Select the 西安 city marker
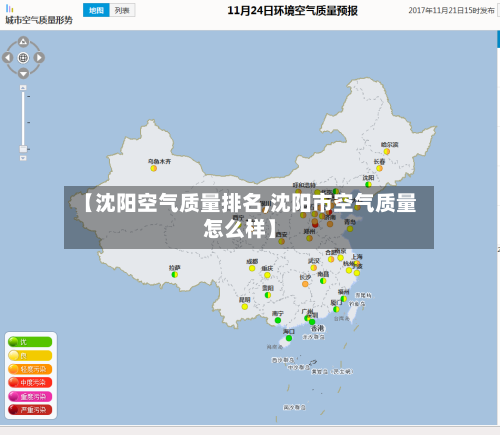The width and height of the screenshot is (500, 435). pos(281,241)
